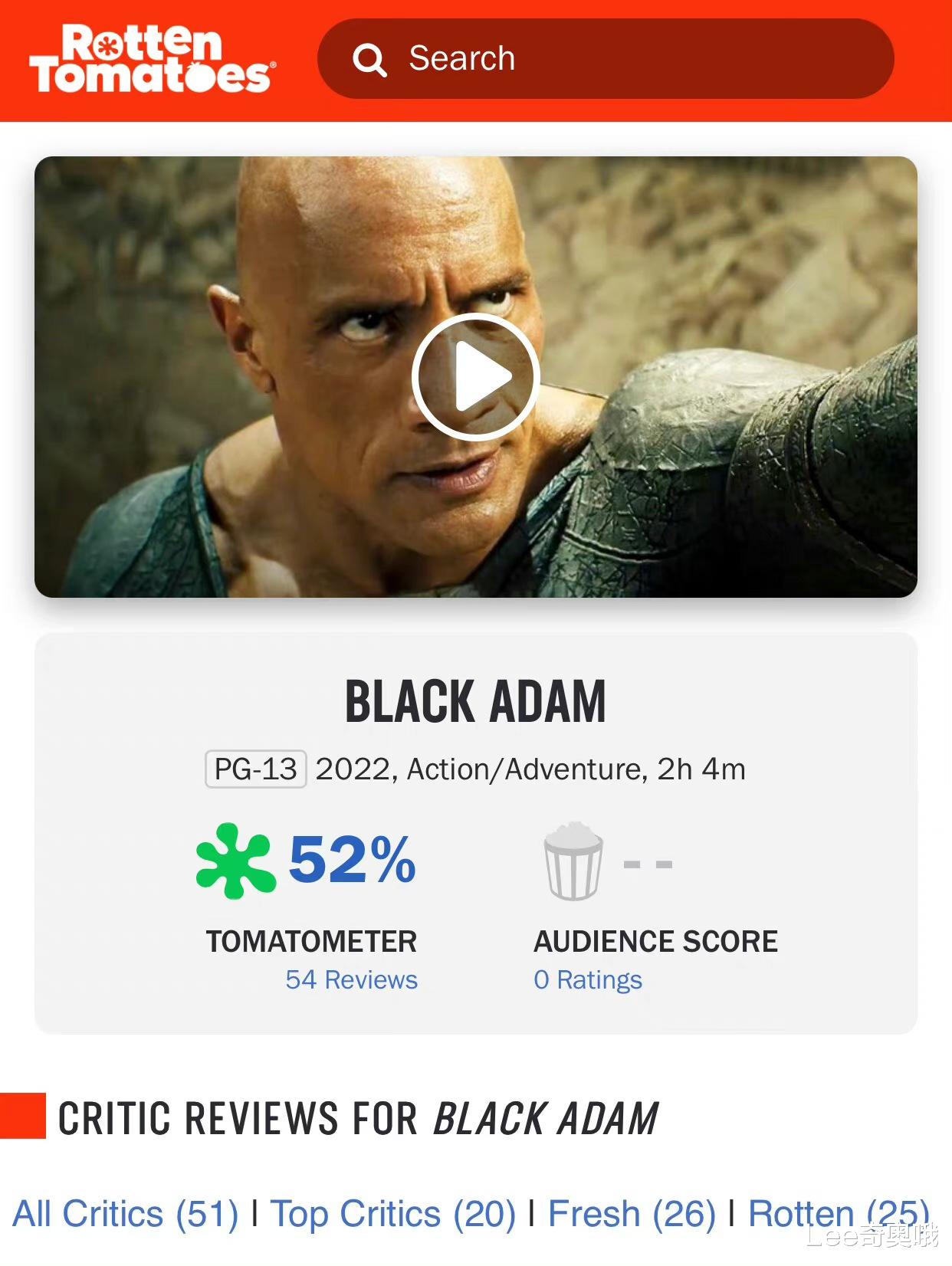Open the 0 Ratings link
The height and width of the screenshot is (1266, 952).
tap(588, 980)
